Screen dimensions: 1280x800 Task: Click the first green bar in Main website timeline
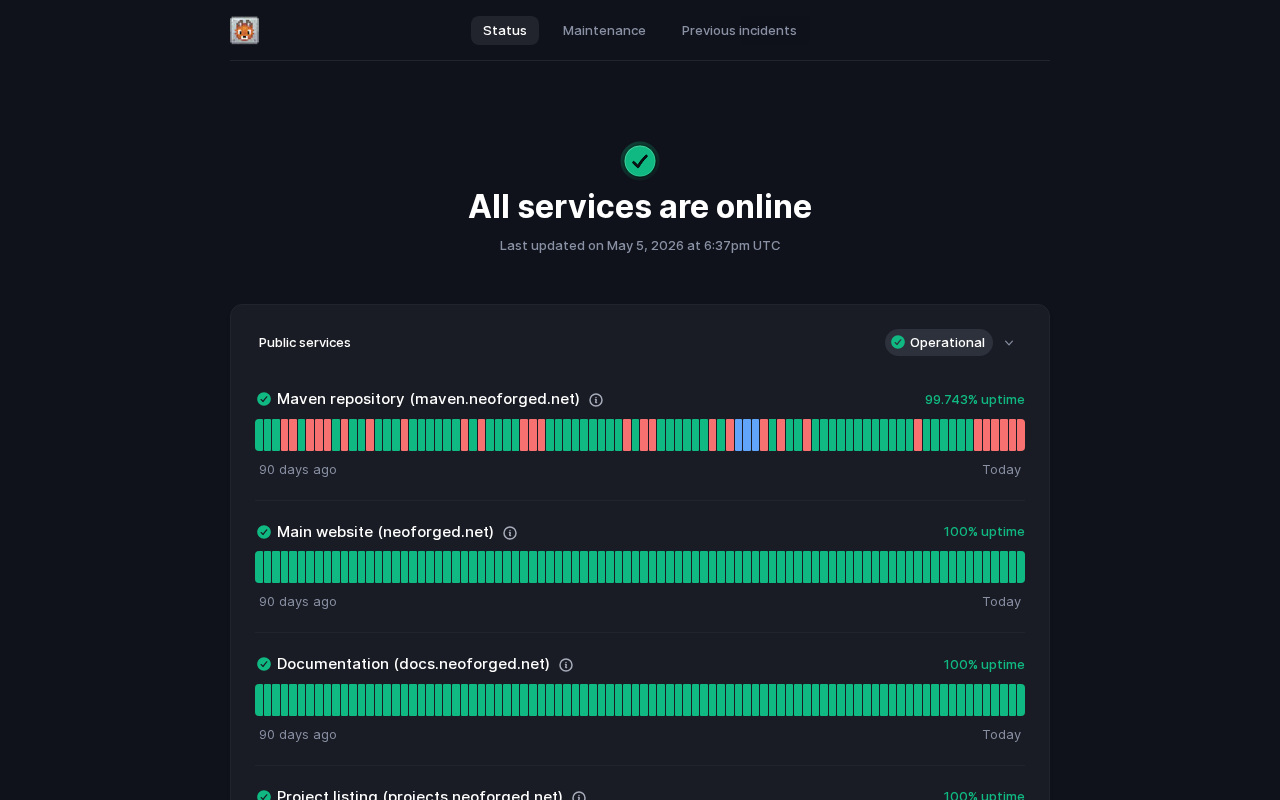pyautogui.click(x=259, y=567)
